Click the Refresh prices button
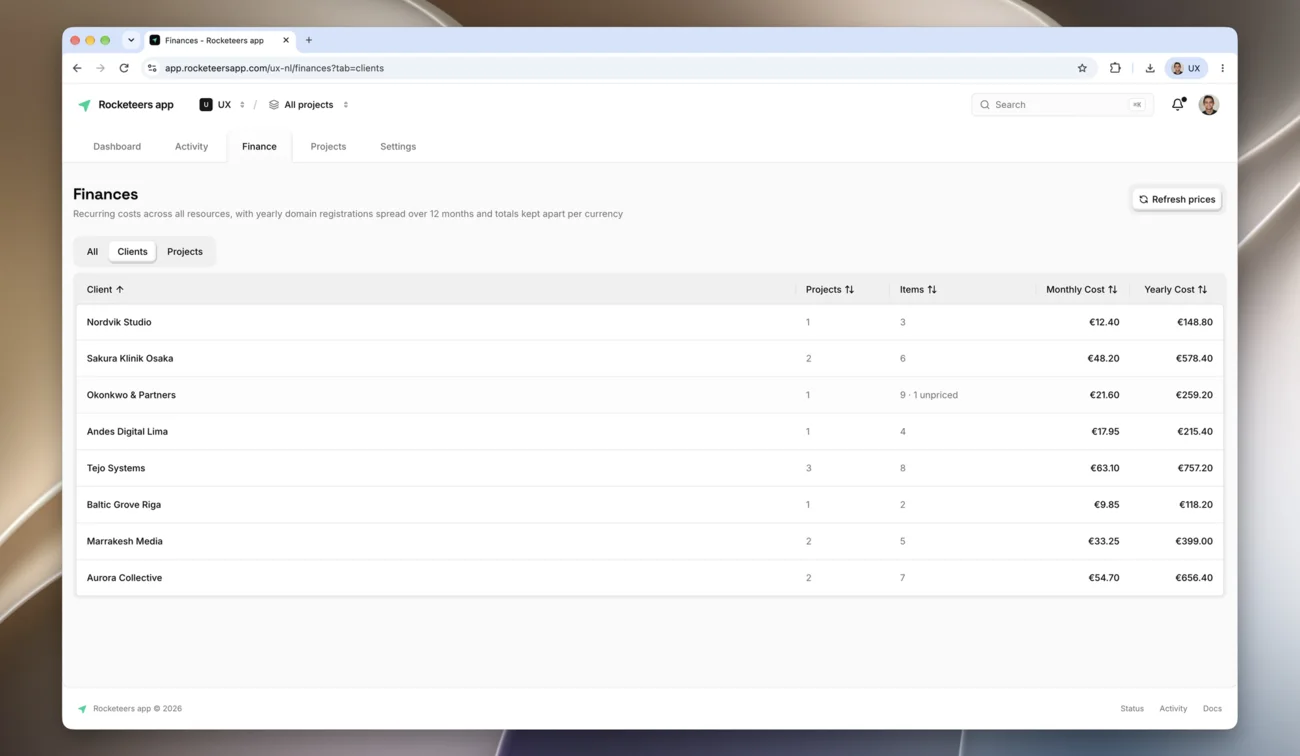The image size is (1300, 756). 1177,199
